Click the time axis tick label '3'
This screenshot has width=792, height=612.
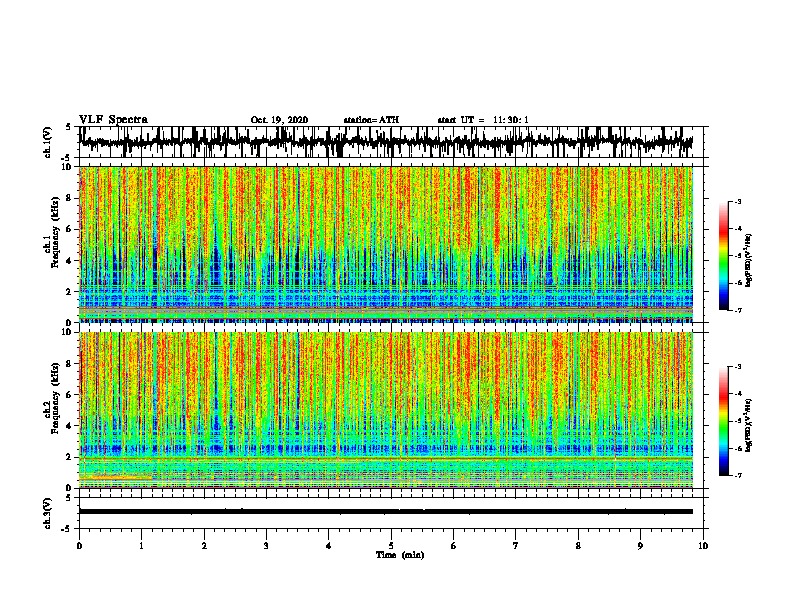(x=266, y=545)
